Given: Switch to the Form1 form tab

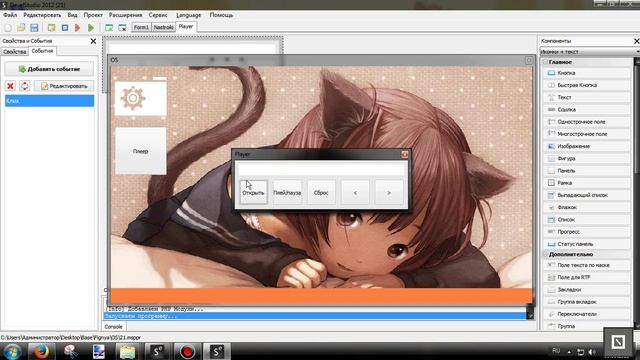Looking at the screenshot, I should [141, 27].
